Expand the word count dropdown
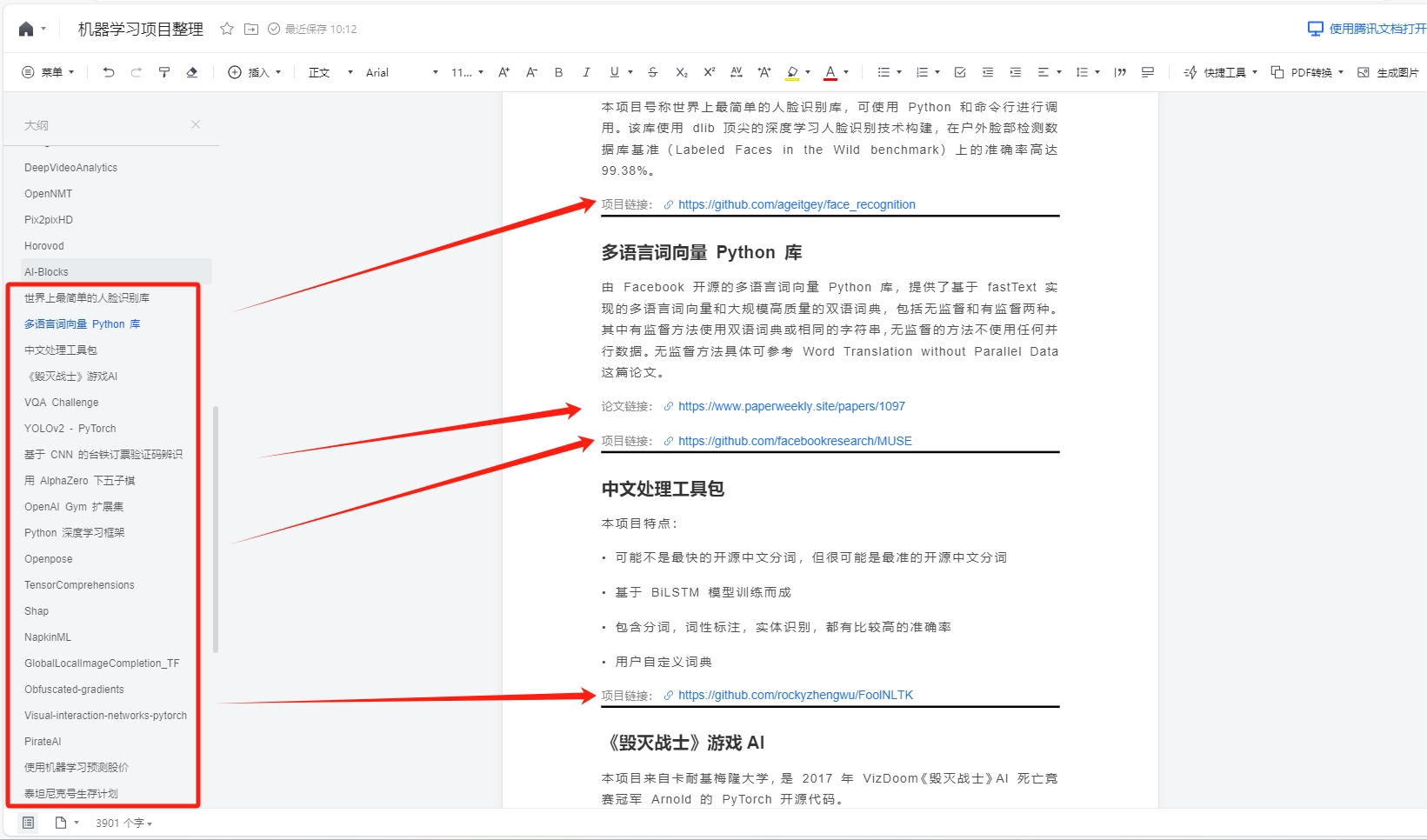 124,823
